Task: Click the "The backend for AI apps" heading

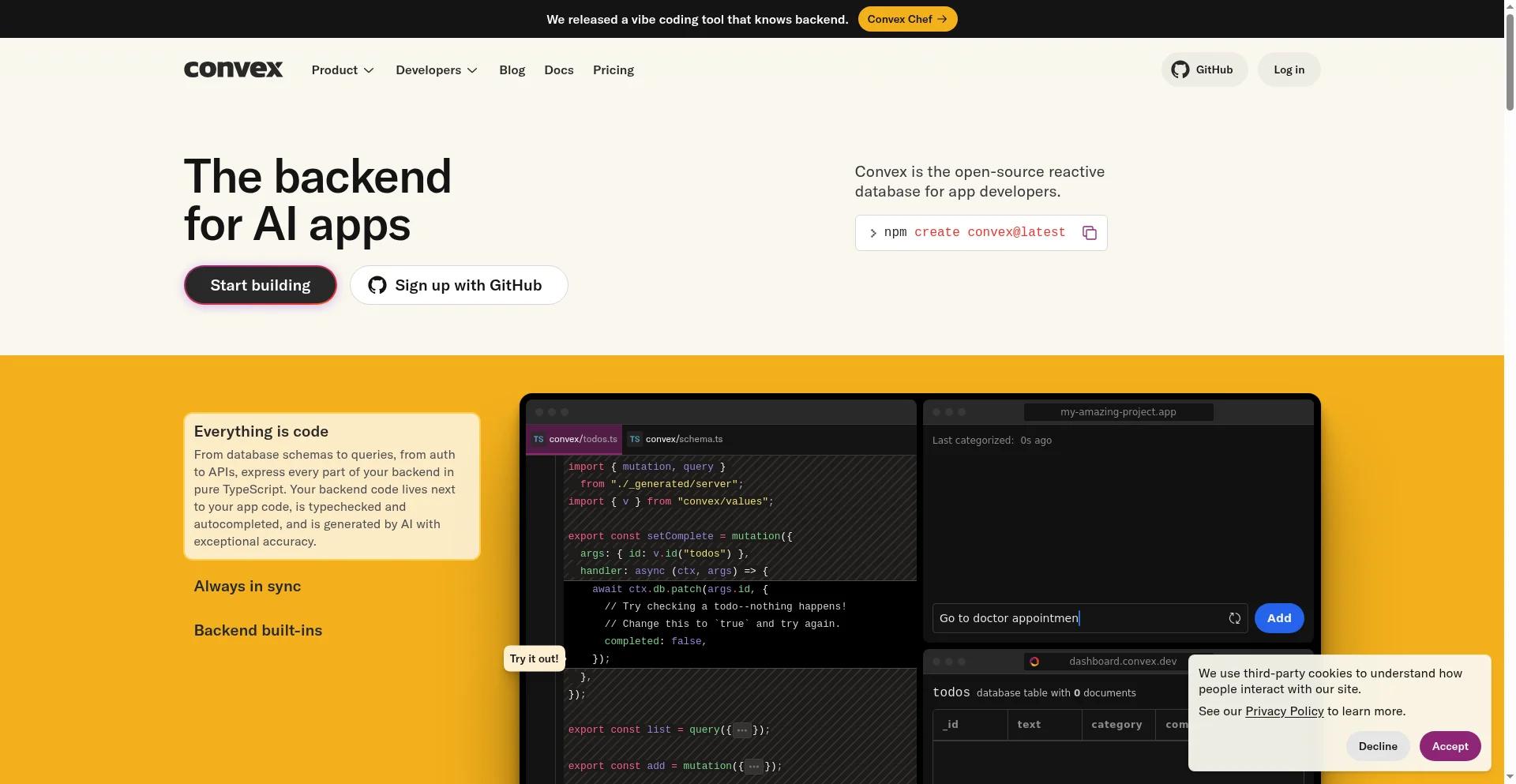Action: coord(317,200)
